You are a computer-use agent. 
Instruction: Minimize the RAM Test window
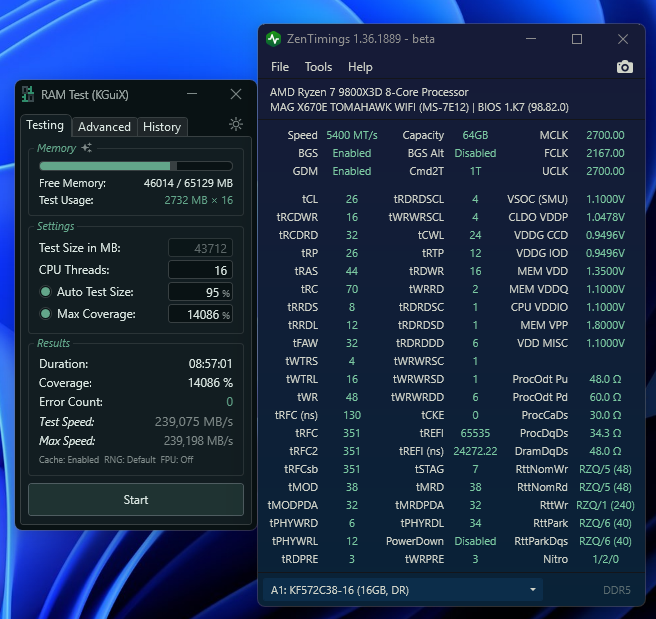[x=192, y=94]
